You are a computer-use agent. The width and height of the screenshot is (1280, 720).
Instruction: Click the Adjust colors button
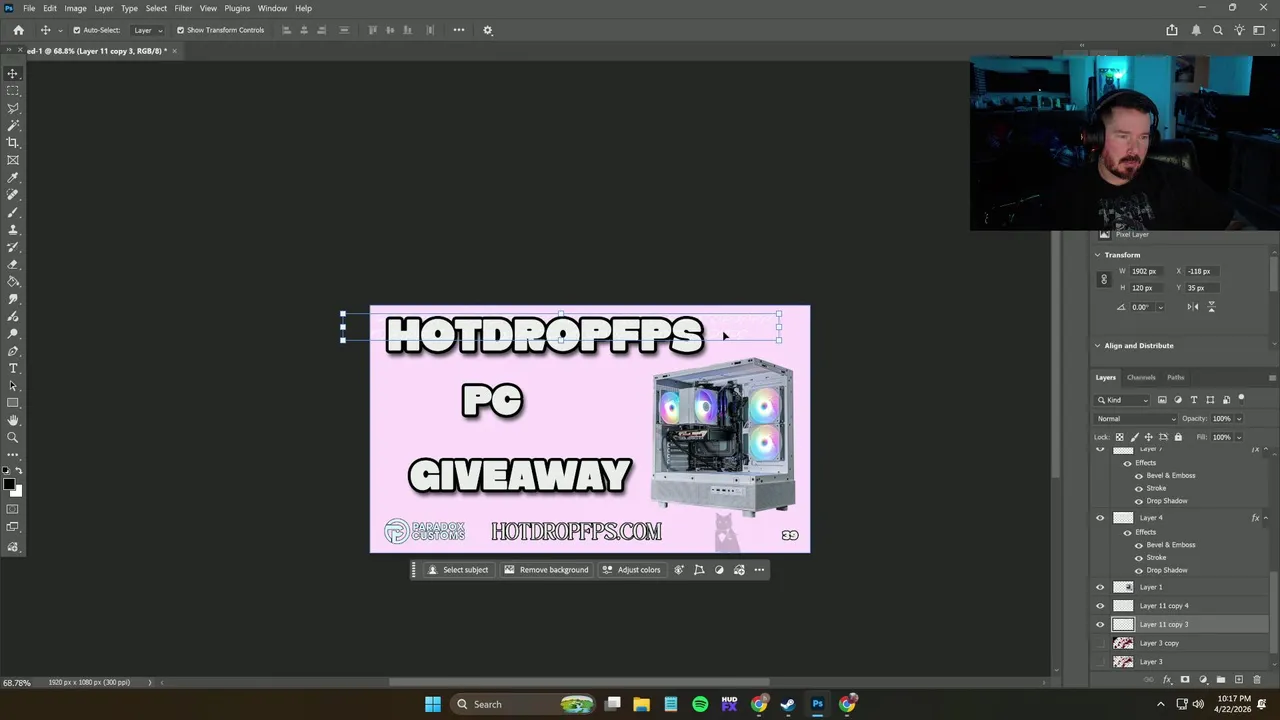tap(631, 570)
